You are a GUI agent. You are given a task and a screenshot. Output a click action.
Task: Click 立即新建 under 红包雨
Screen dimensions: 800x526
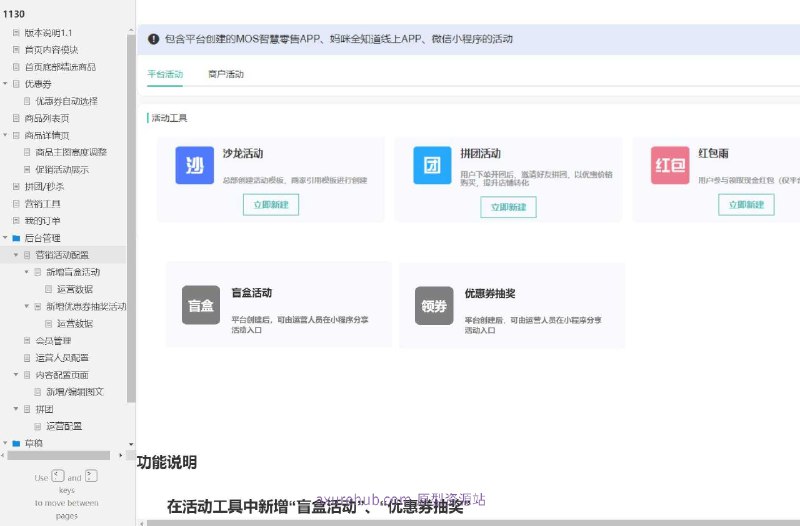[x=746, y=205]
